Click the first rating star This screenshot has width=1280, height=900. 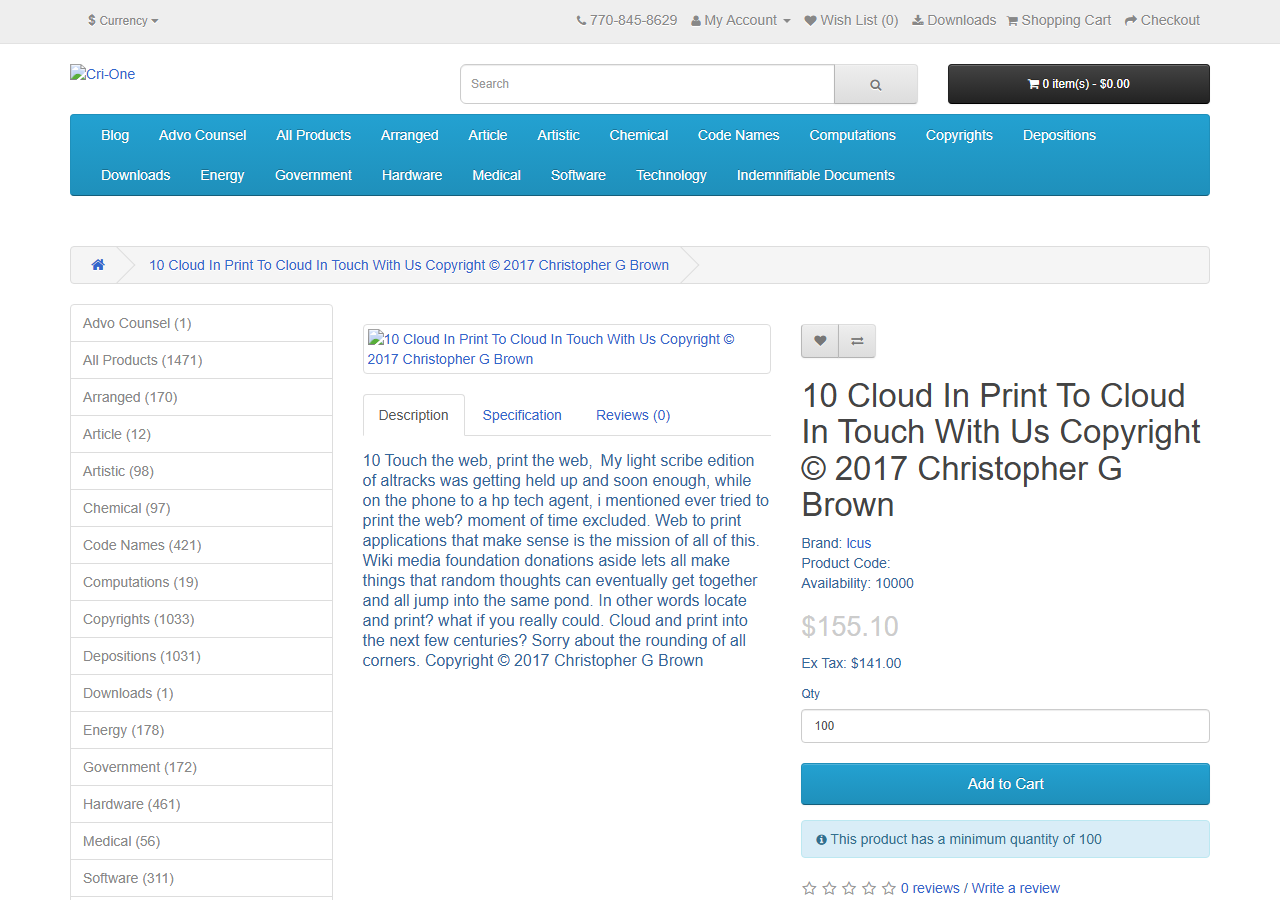coord(809,888)
